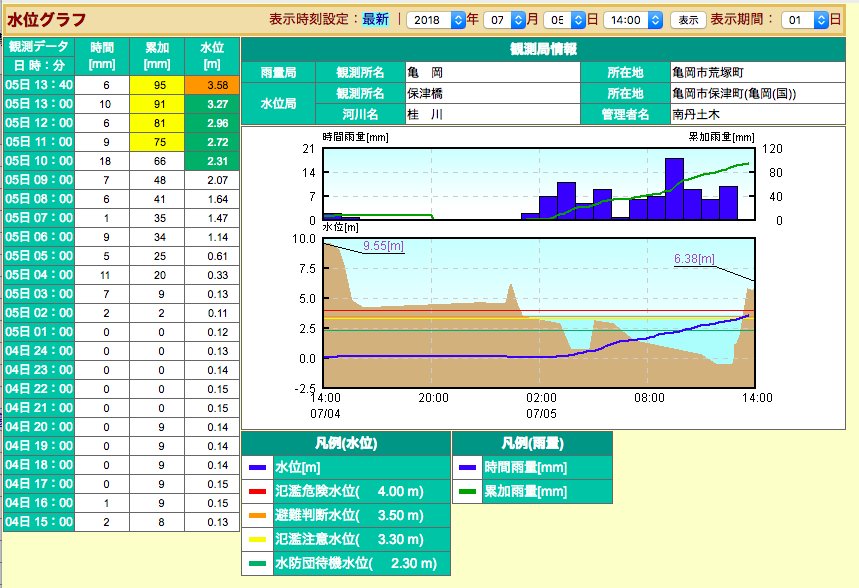Click the 04日 22:00 row timestamp

[39, 389]
